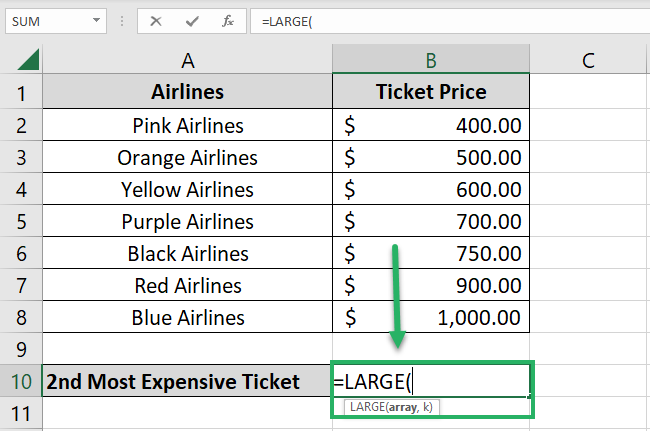Viewport: 650px width, 431px height.
Task: Click the 900.00 ticket price cell
Action: click(x=431, y=285)
